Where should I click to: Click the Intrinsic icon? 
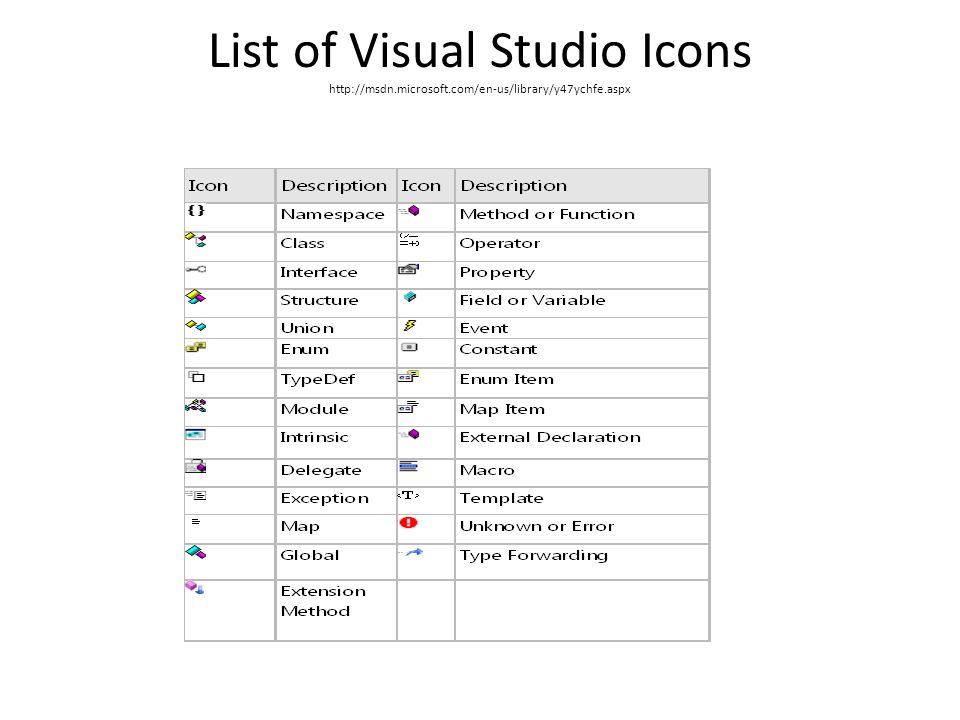tap(196, 434)
